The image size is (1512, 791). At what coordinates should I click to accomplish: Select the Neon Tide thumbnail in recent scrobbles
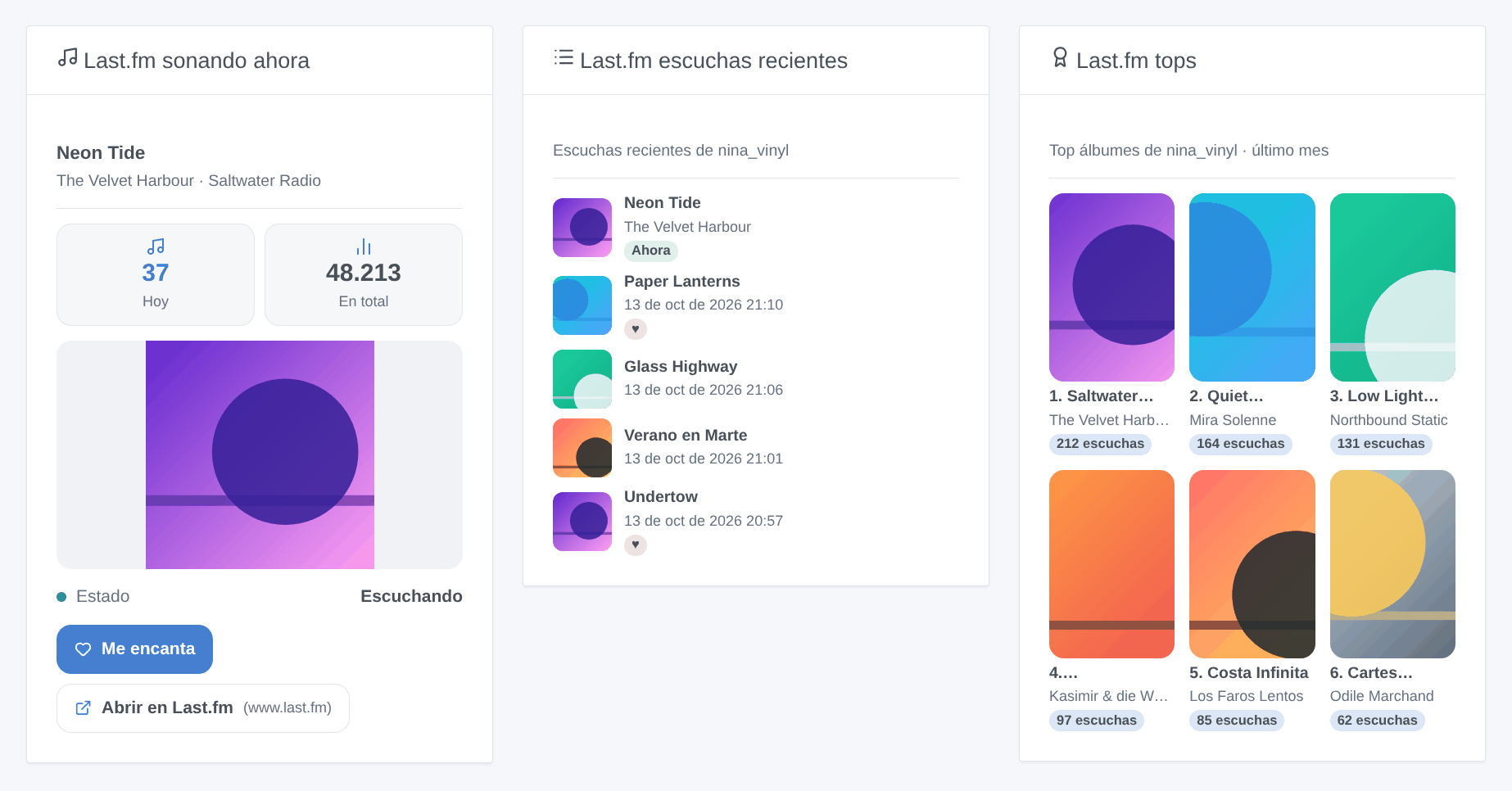[x=582, y=228]
